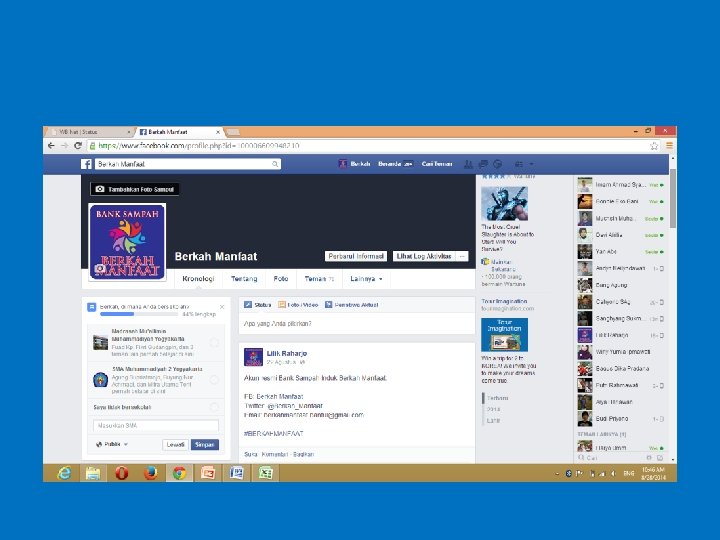Viewport: 720px width, 540px height.
Task: Switch to the Foto tab
Action: pos(281,279)
